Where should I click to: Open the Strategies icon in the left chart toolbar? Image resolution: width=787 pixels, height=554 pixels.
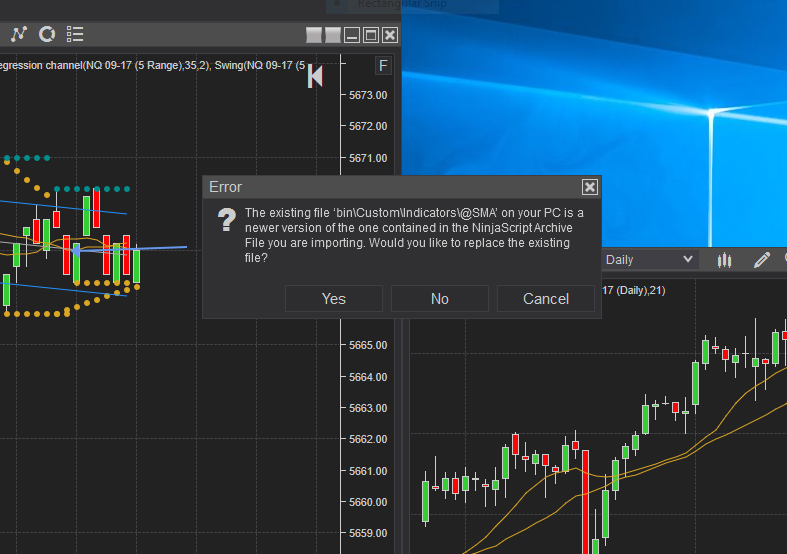19,34
